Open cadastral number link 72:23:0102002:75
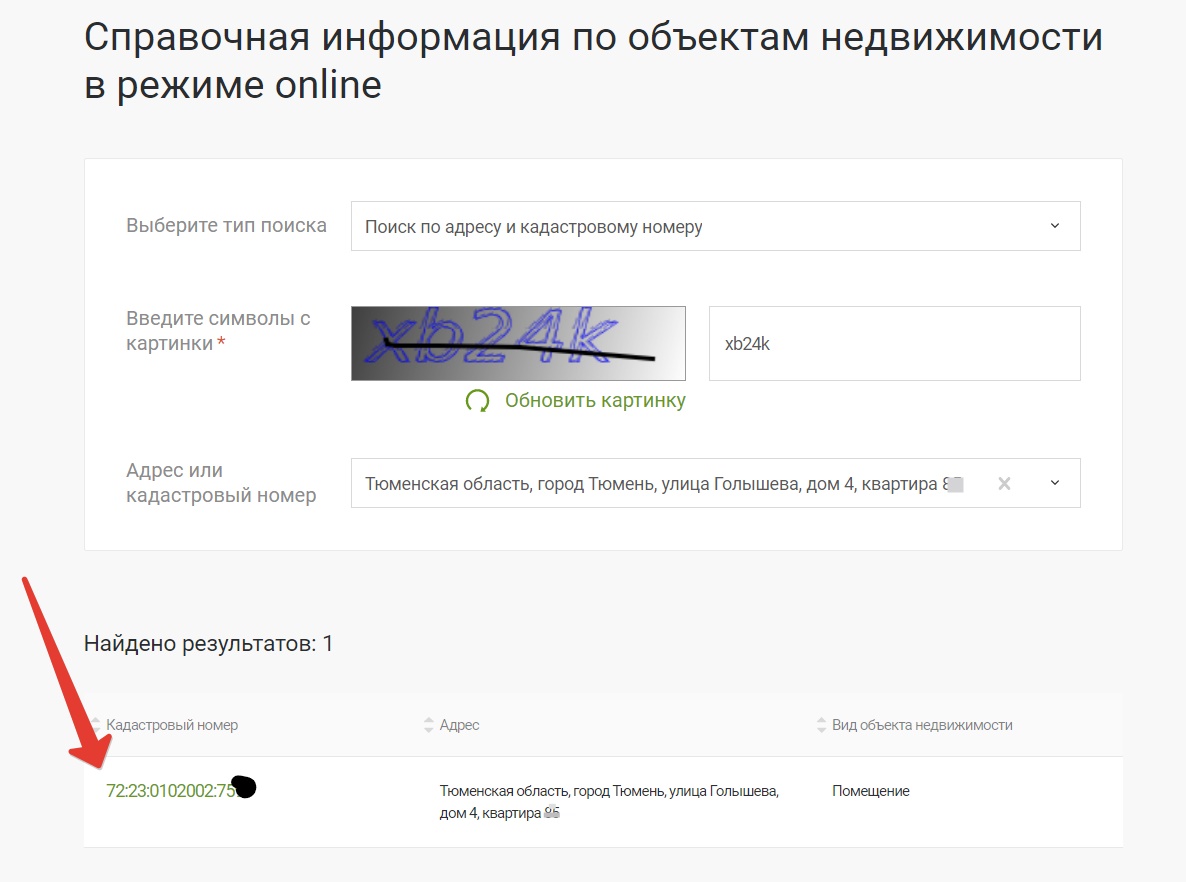 [x=170, y=791]
